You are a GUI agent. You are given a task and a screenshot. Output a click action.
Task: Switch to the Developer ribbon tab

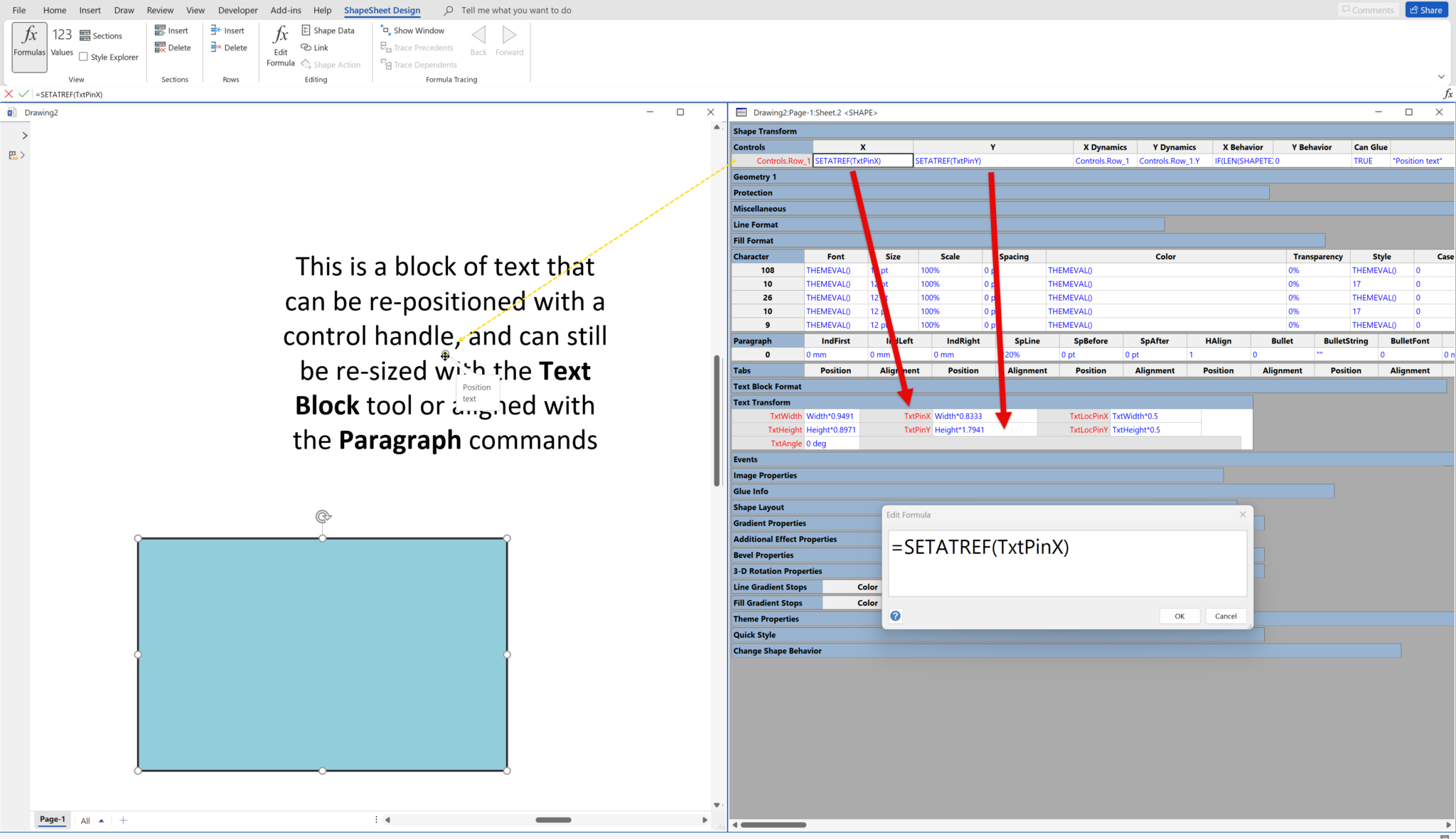[237, 10]
